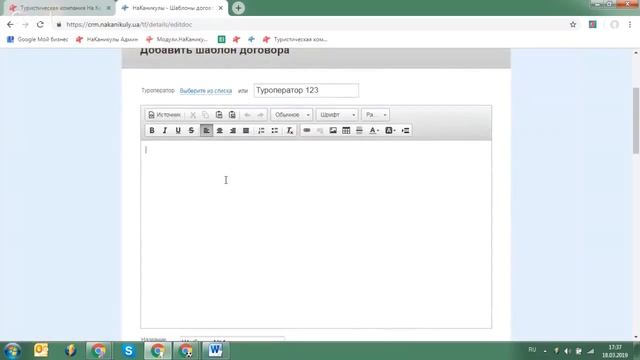Insert a bulleted list
Viewport: 640px width, 360px height.
click(275, 130)
